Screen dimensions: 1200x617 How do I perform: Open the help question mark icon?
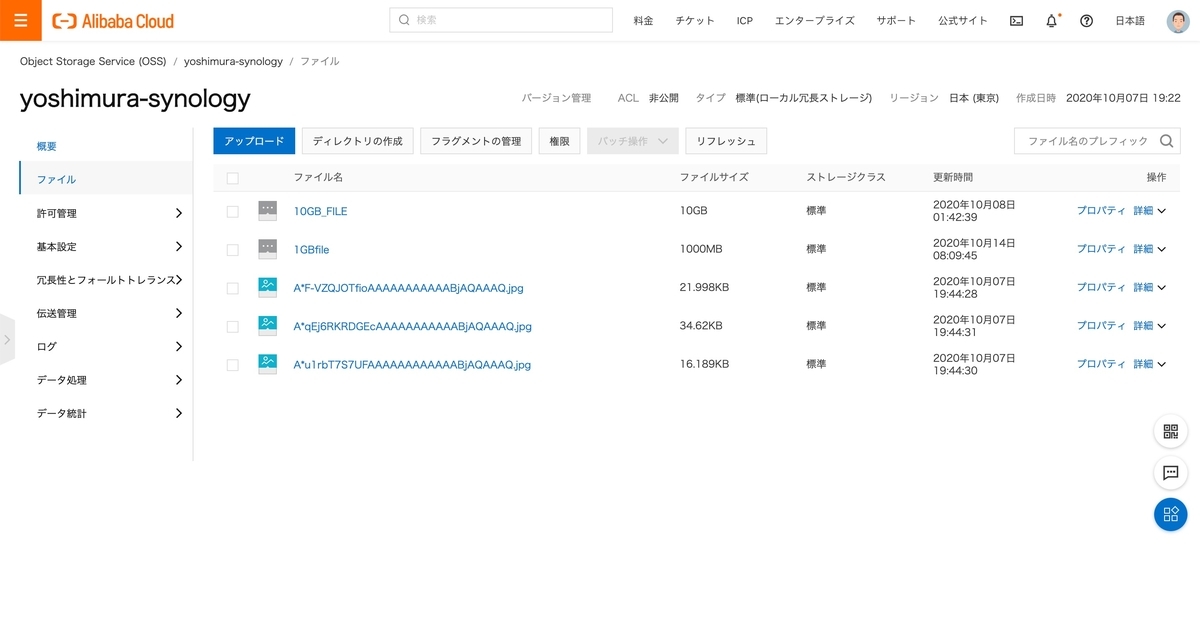click(1086, 21)
